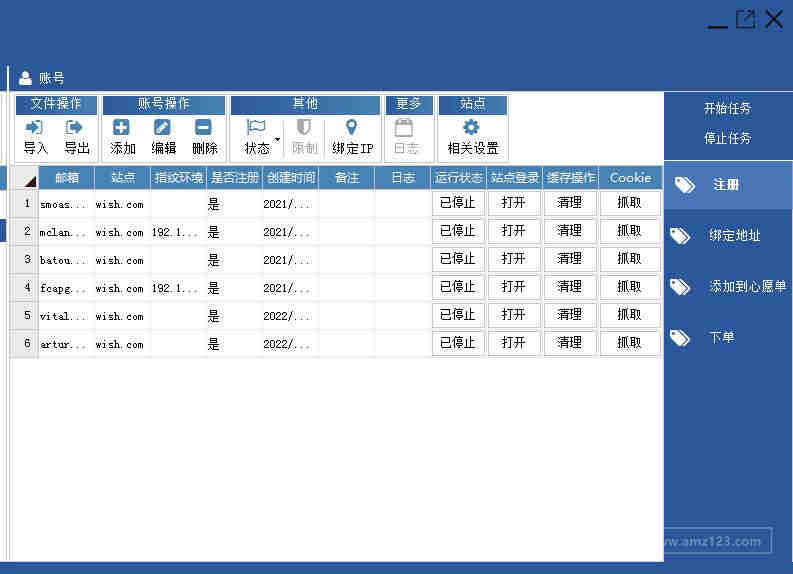This screenshot has width=793, height=574.
Task: Click the 运行状态 column header
Action: pos(459,178)
